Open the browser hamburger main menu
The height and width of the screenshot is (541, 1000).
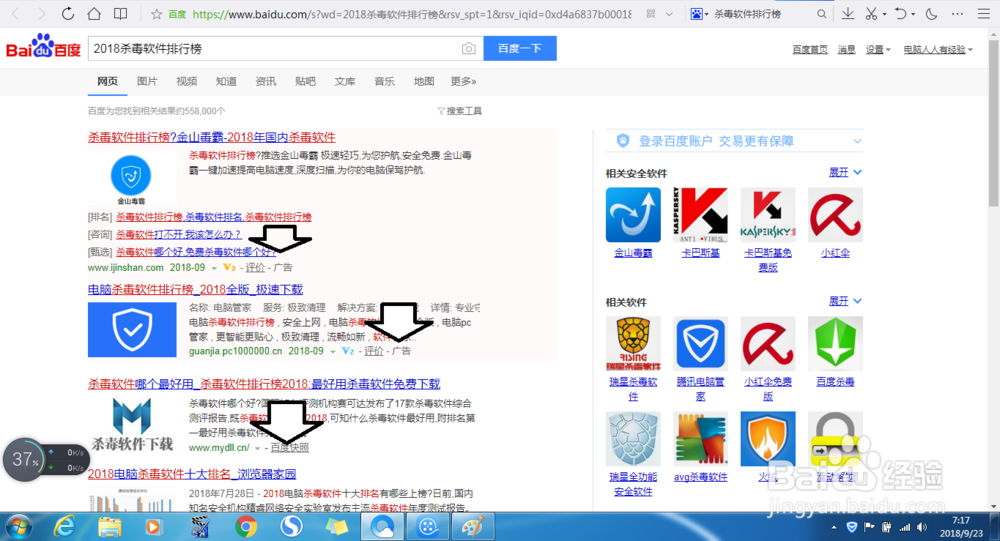coord(984,13)
